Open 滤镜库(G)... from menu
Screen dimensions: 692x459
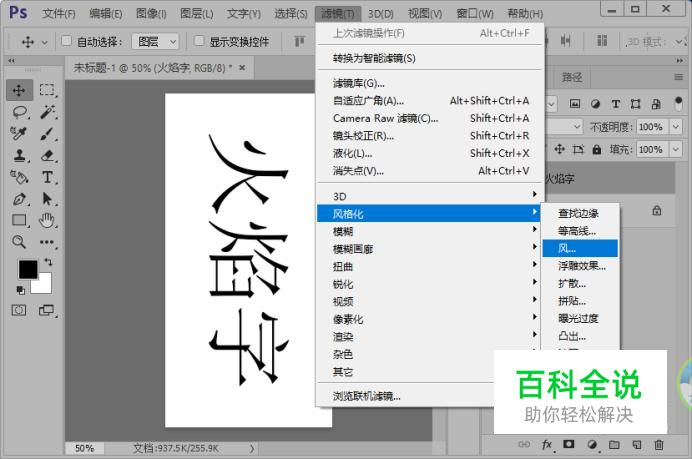430,83
